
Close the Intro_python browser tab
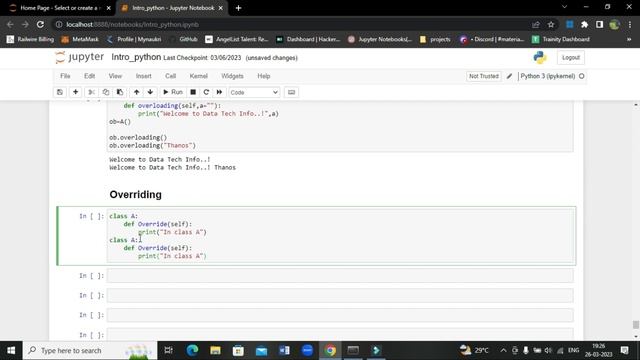tap(220, 8)
